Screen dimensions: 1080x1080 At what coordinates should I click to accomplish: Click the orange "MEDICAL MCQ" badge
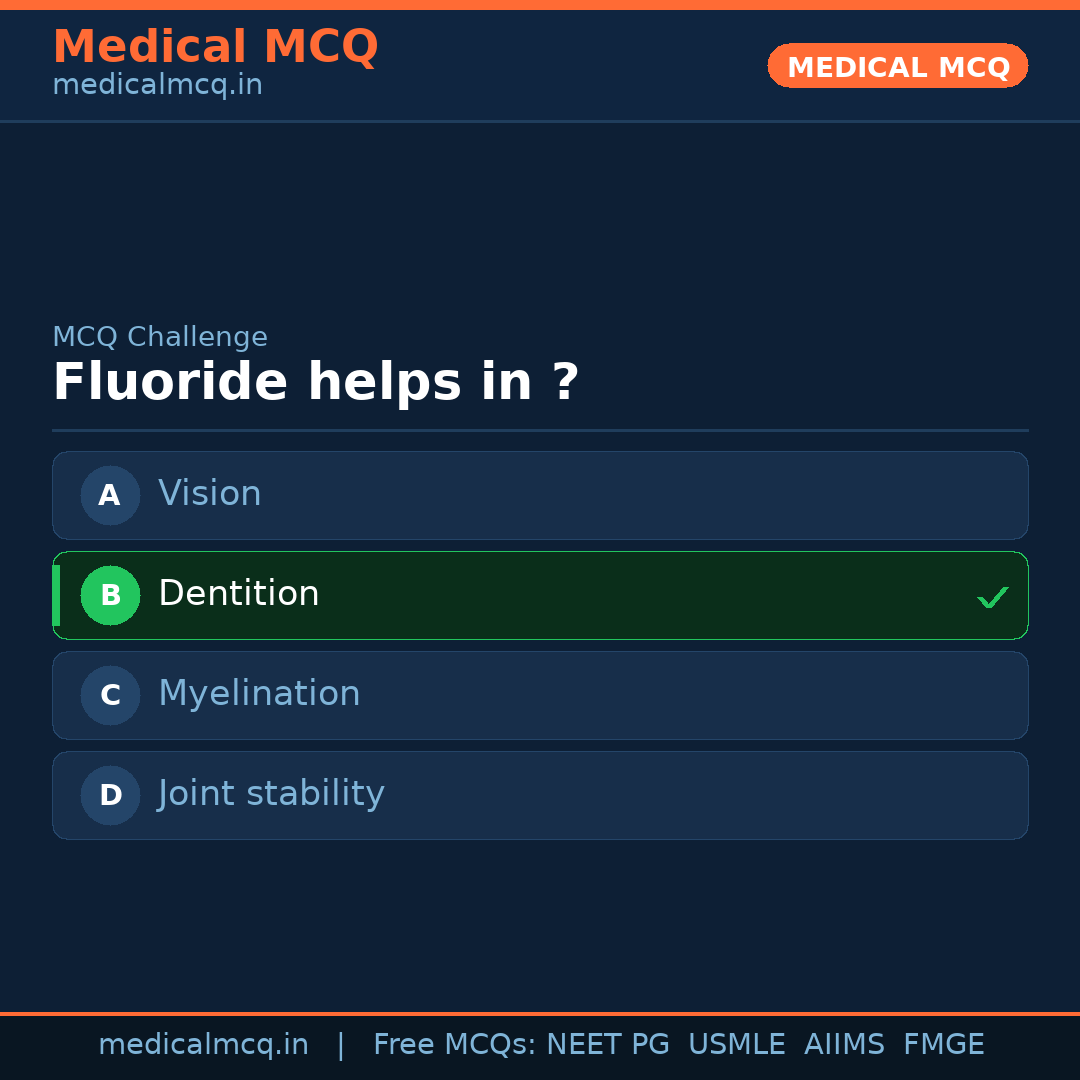click(x=897, y=66)
